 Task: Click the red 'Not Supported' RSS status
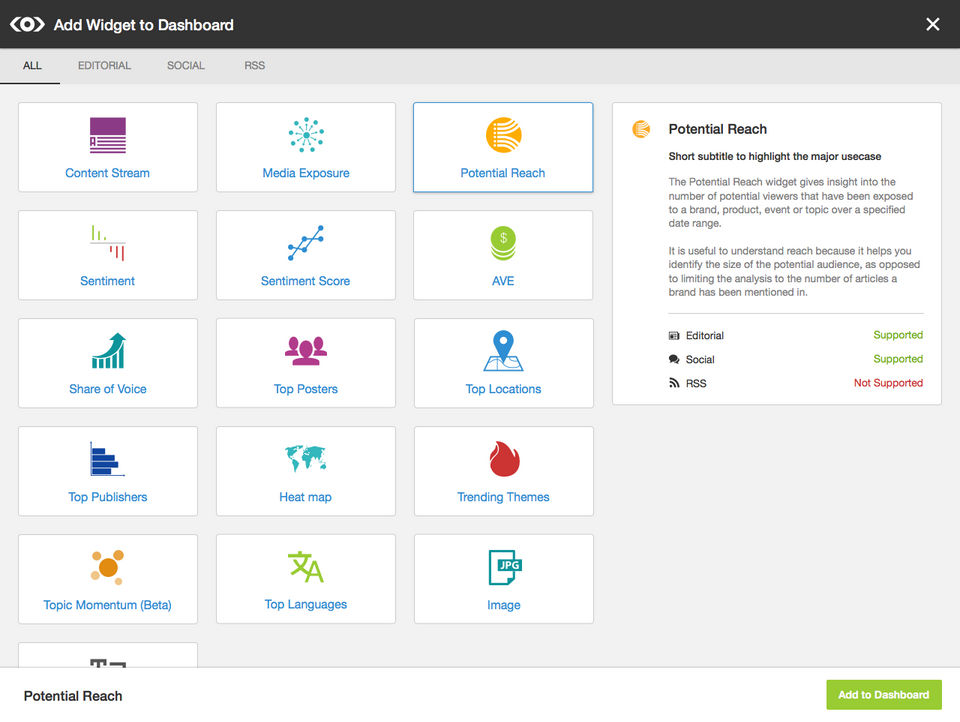coord(888,383)
